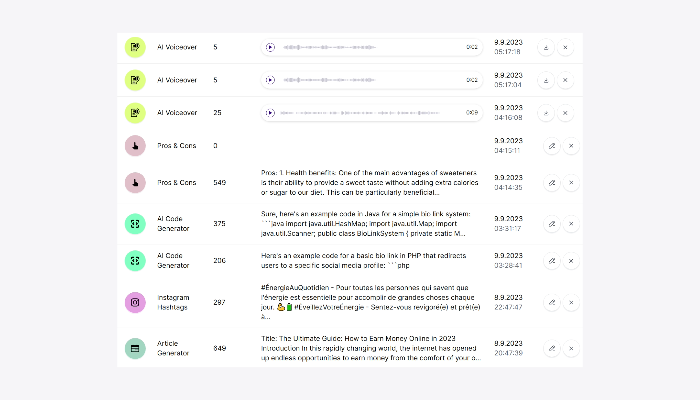Edit the empty Pros & Cons entry
The width and height of the screenshot is (700, 400).
[x=552, y=146]
